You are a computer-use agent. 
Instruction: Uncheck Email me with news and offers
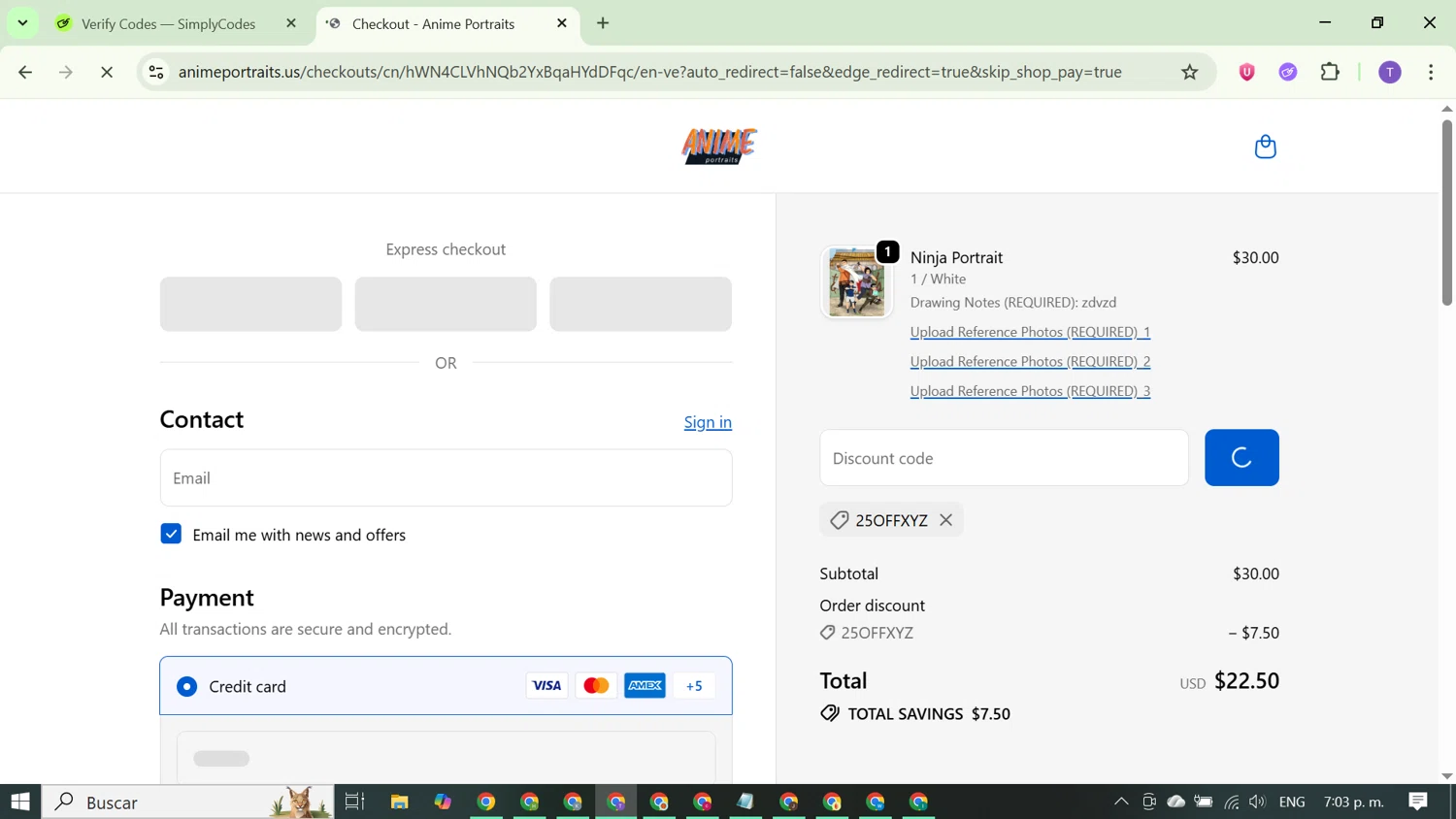(171, 534)
